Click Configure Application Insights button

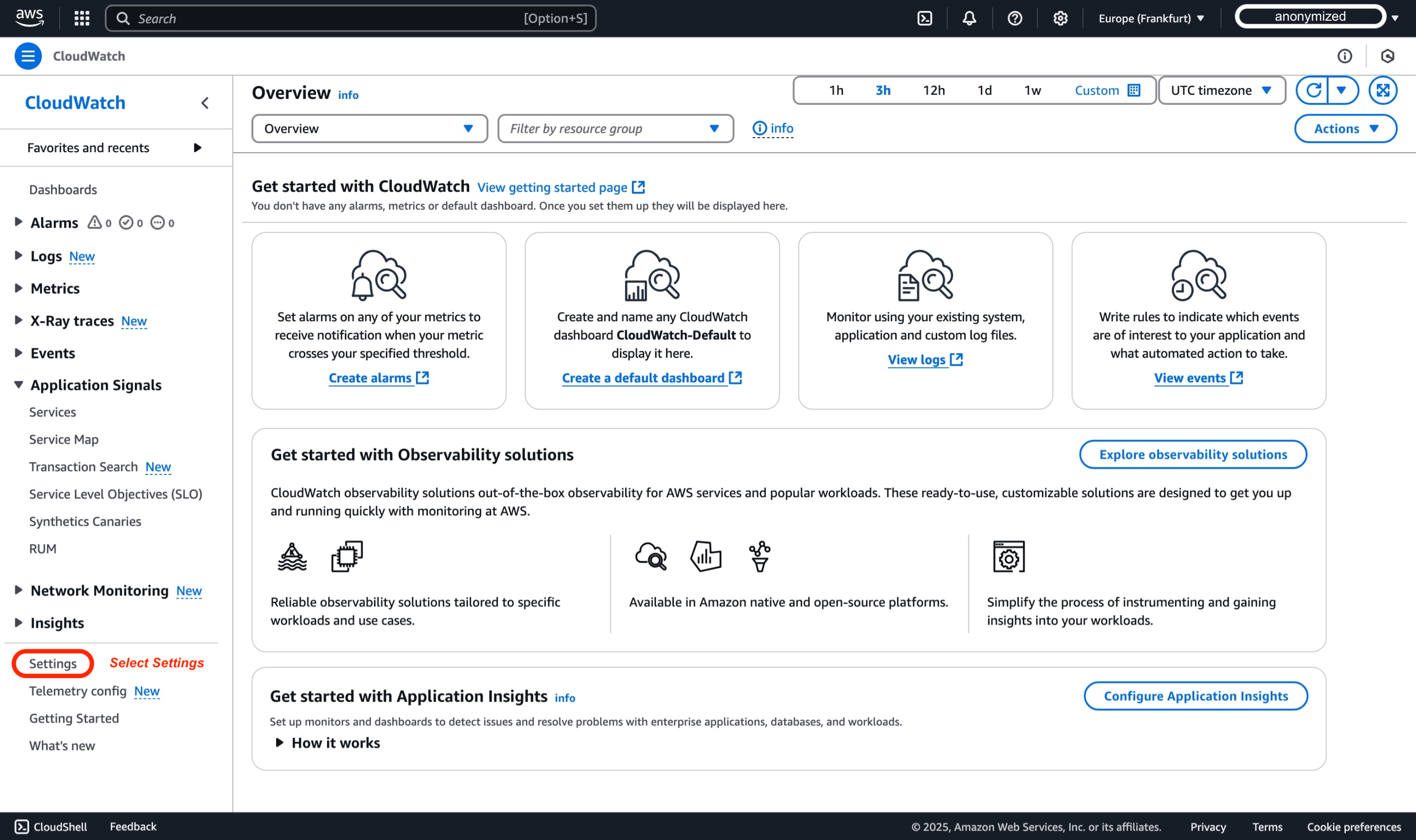tap(1196, 696)
